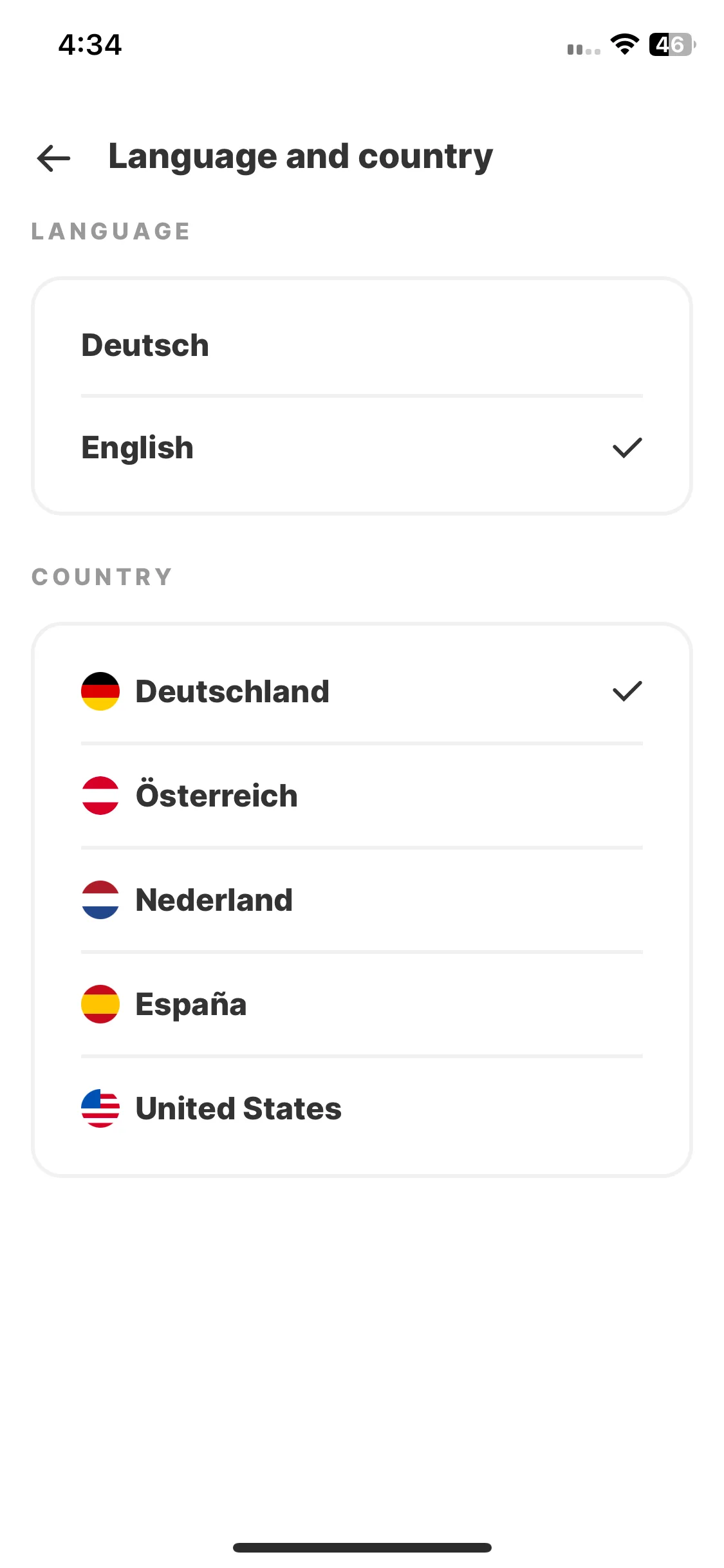Tap the Wi-Fi status icon
The image size is (724, 1568).
[624, 44]
